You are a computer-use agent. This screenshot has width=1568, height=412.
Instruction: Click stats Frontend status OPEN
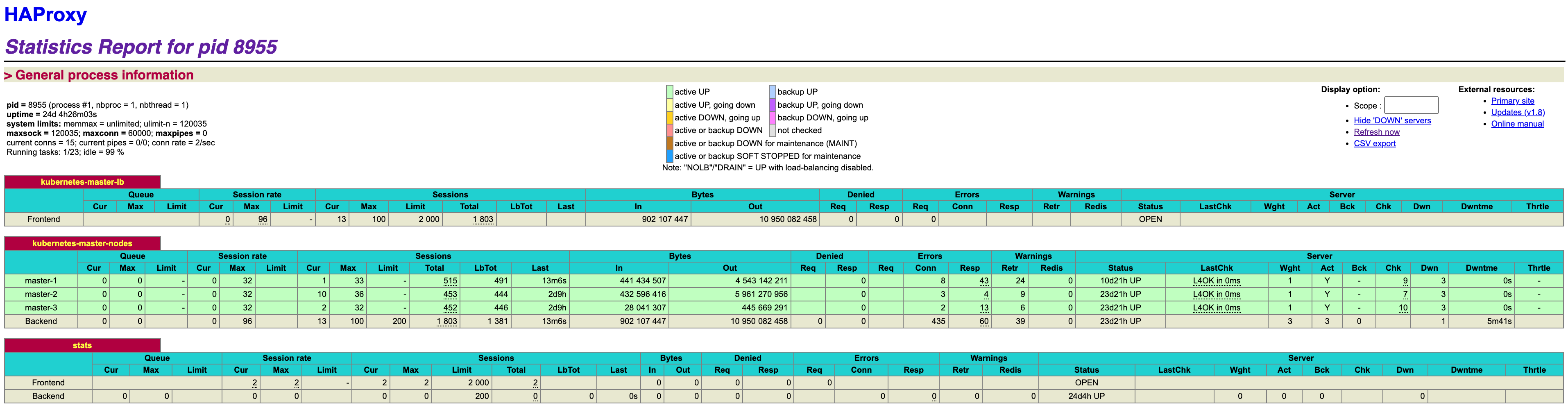tap(1086, 383)
